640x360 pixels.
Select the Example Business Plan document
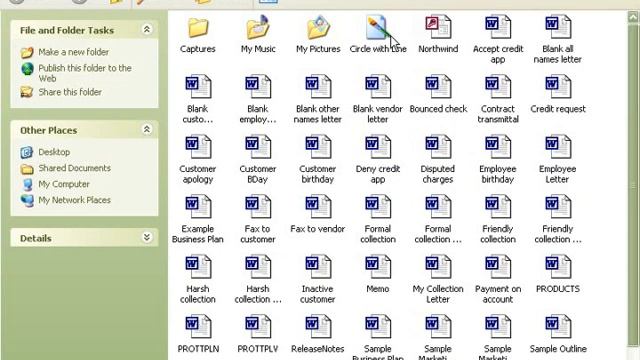pos(198,207)
